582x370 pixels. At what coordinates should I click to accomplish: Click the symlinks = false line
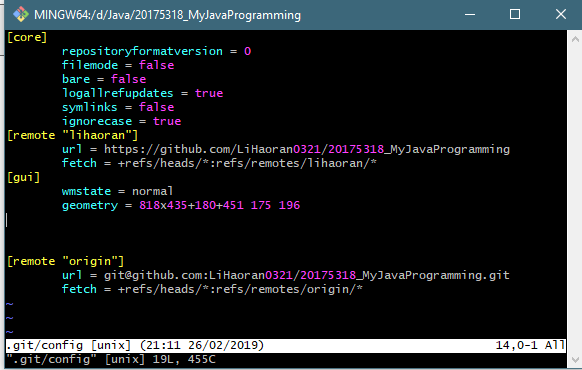coord(118,107)
